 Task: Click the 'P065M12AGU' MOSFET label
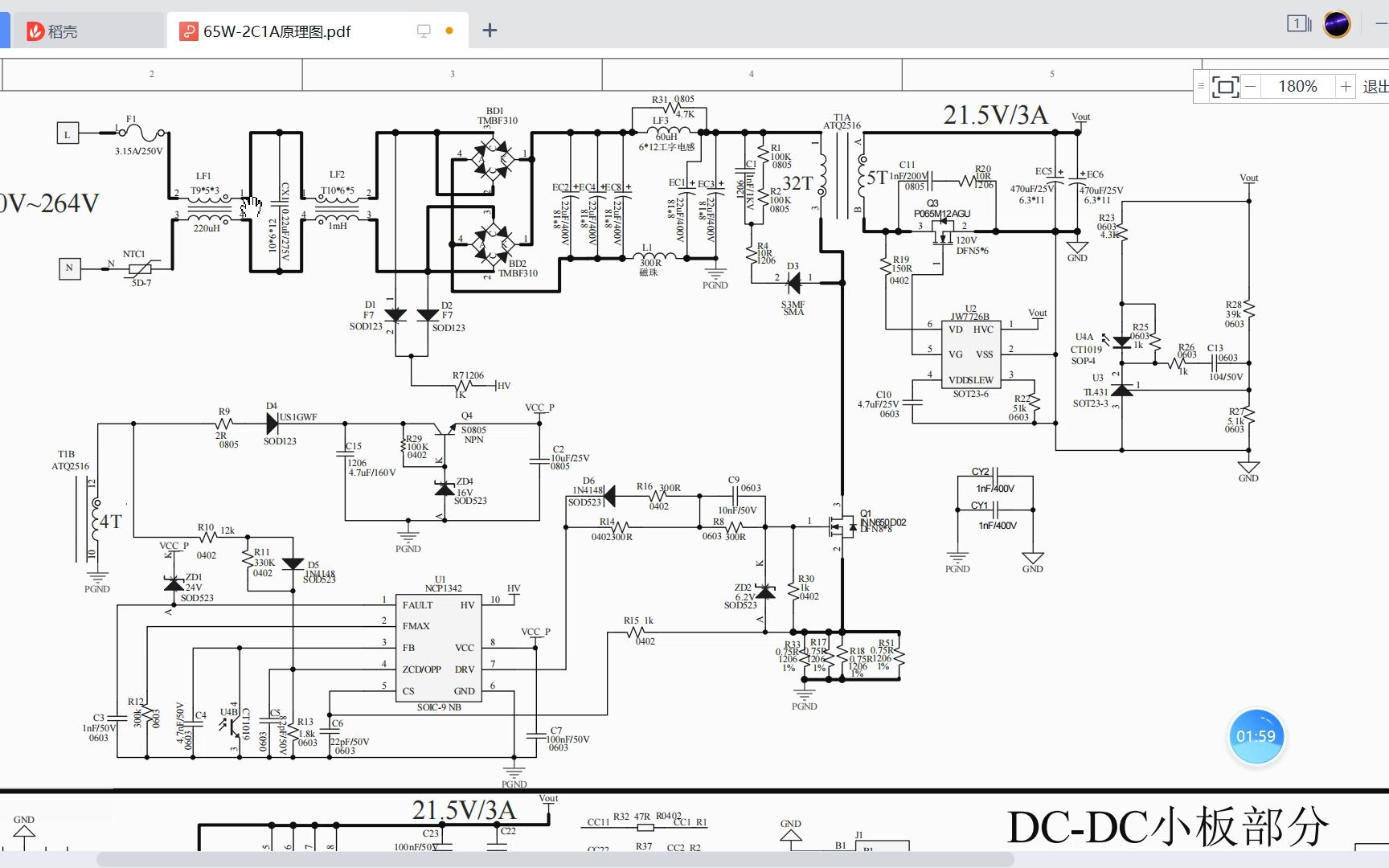(942, 214)
